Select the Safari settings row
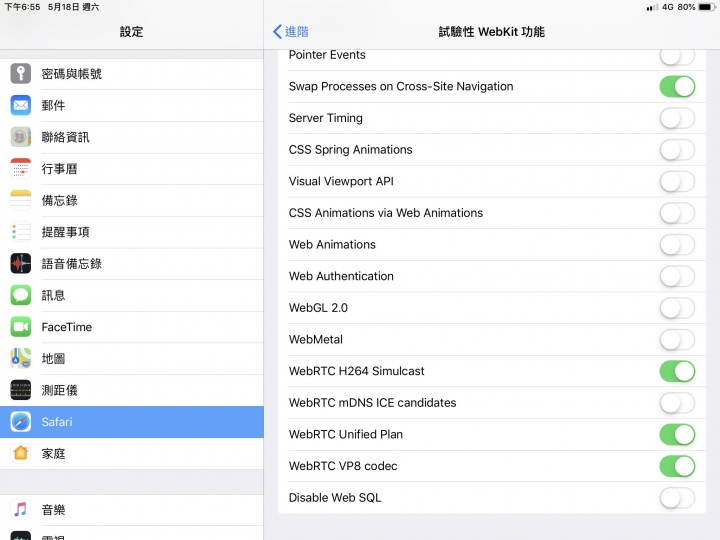This screenshot has width=720, height=540. 132,422
